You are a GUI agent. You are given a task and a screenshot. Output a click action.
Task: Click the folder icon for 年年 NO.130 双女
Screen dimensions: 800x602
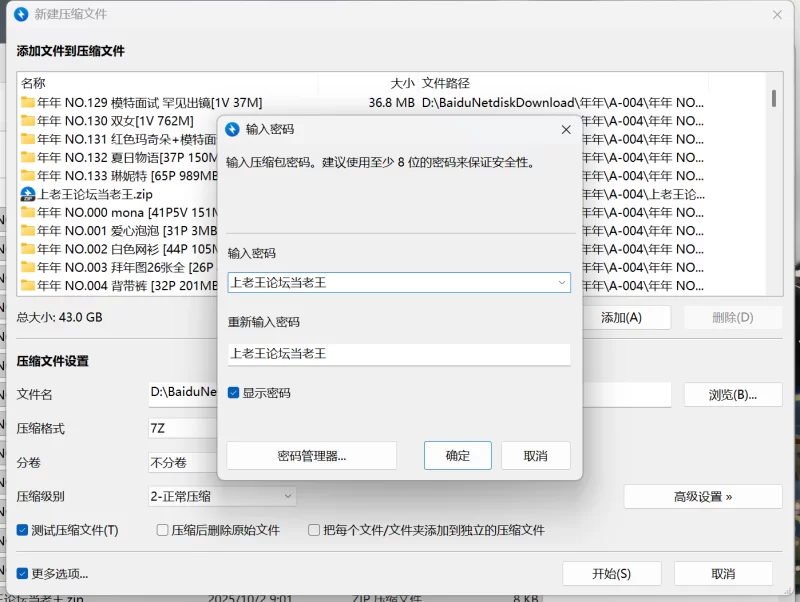pyautogui.click(x=28, y=121)
